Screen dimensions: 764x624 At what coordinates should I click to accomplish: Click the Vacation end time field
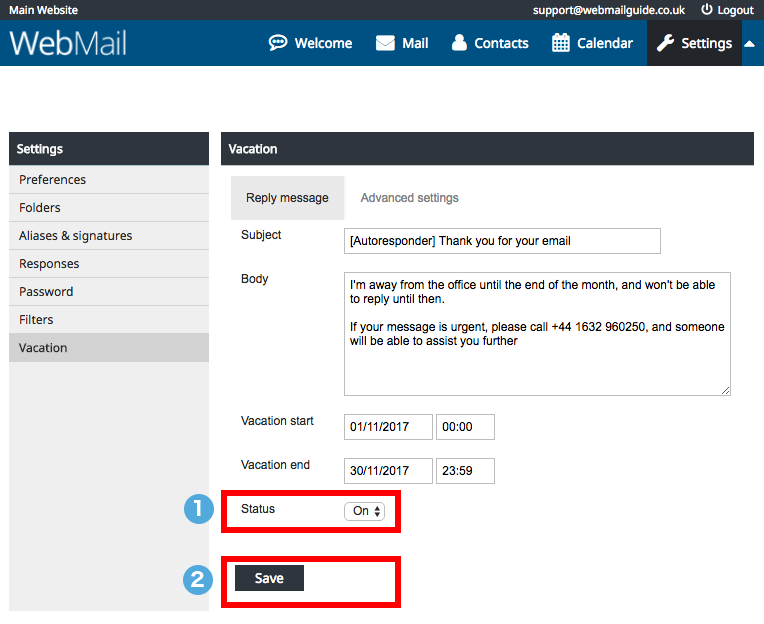(x=465, y=471)
